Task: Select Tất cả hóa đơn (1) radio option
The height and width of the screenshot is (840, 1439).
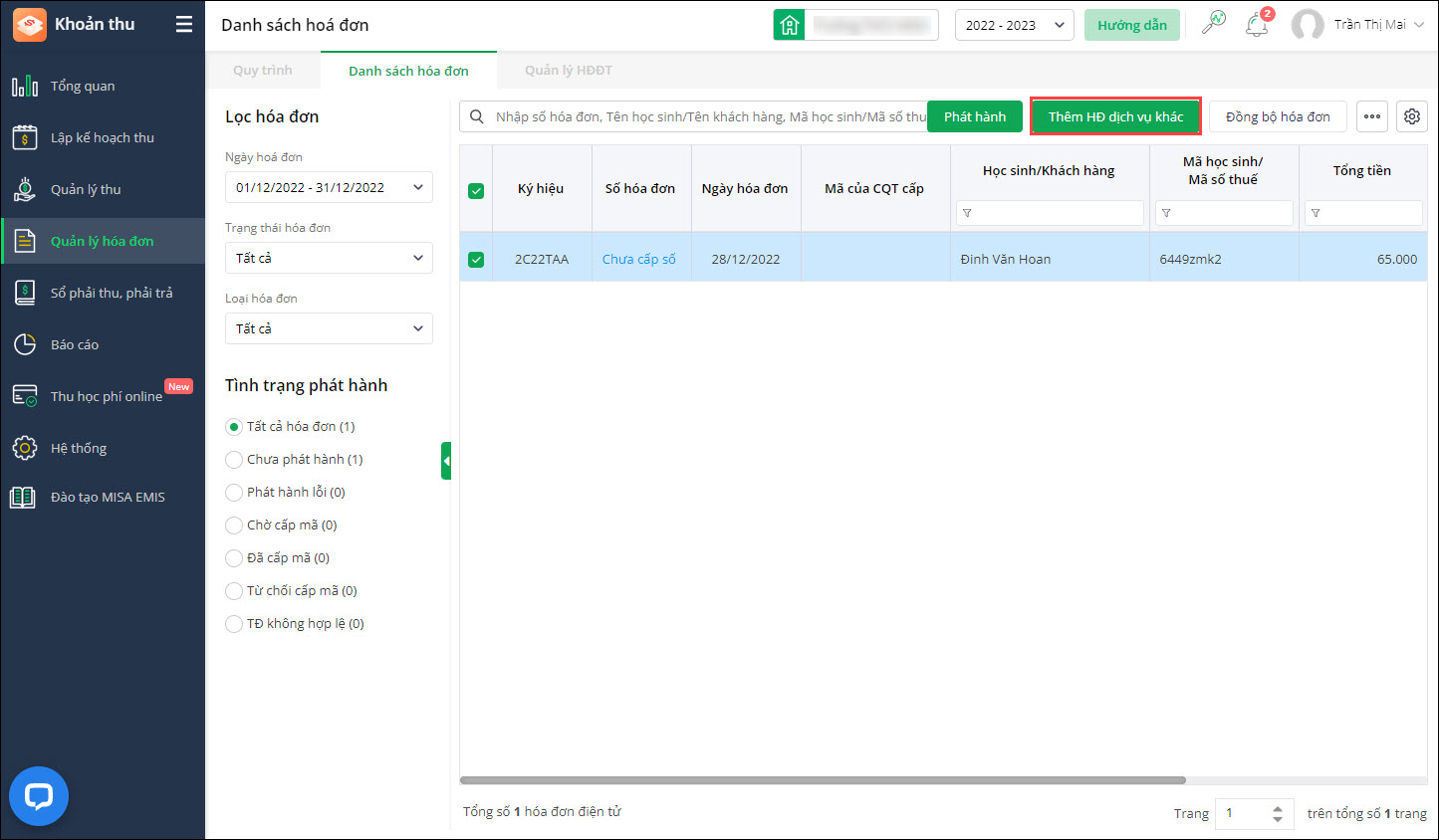Action: [234, 427]
